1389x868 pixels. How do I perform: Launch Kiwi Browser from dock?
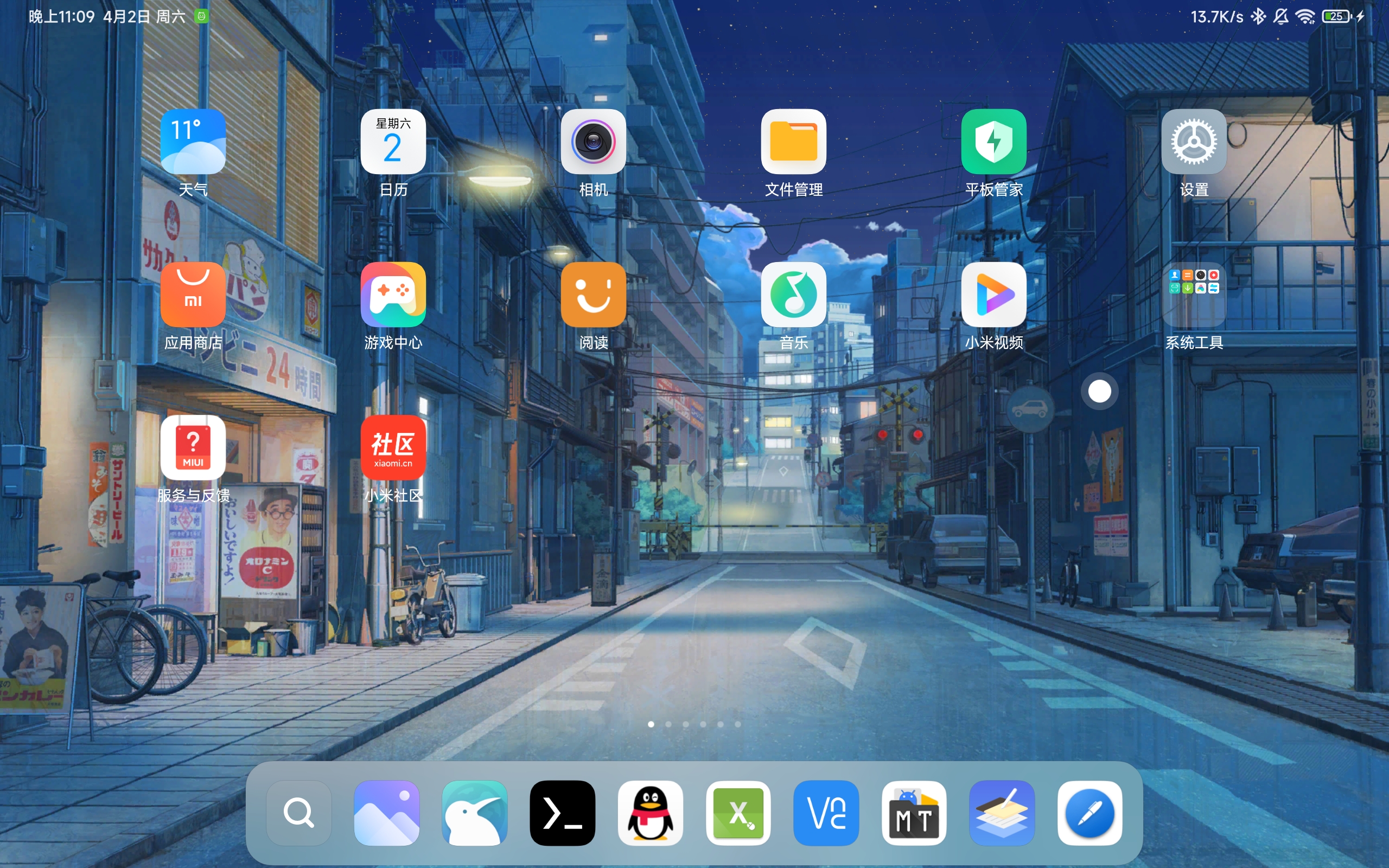point(475,813)
